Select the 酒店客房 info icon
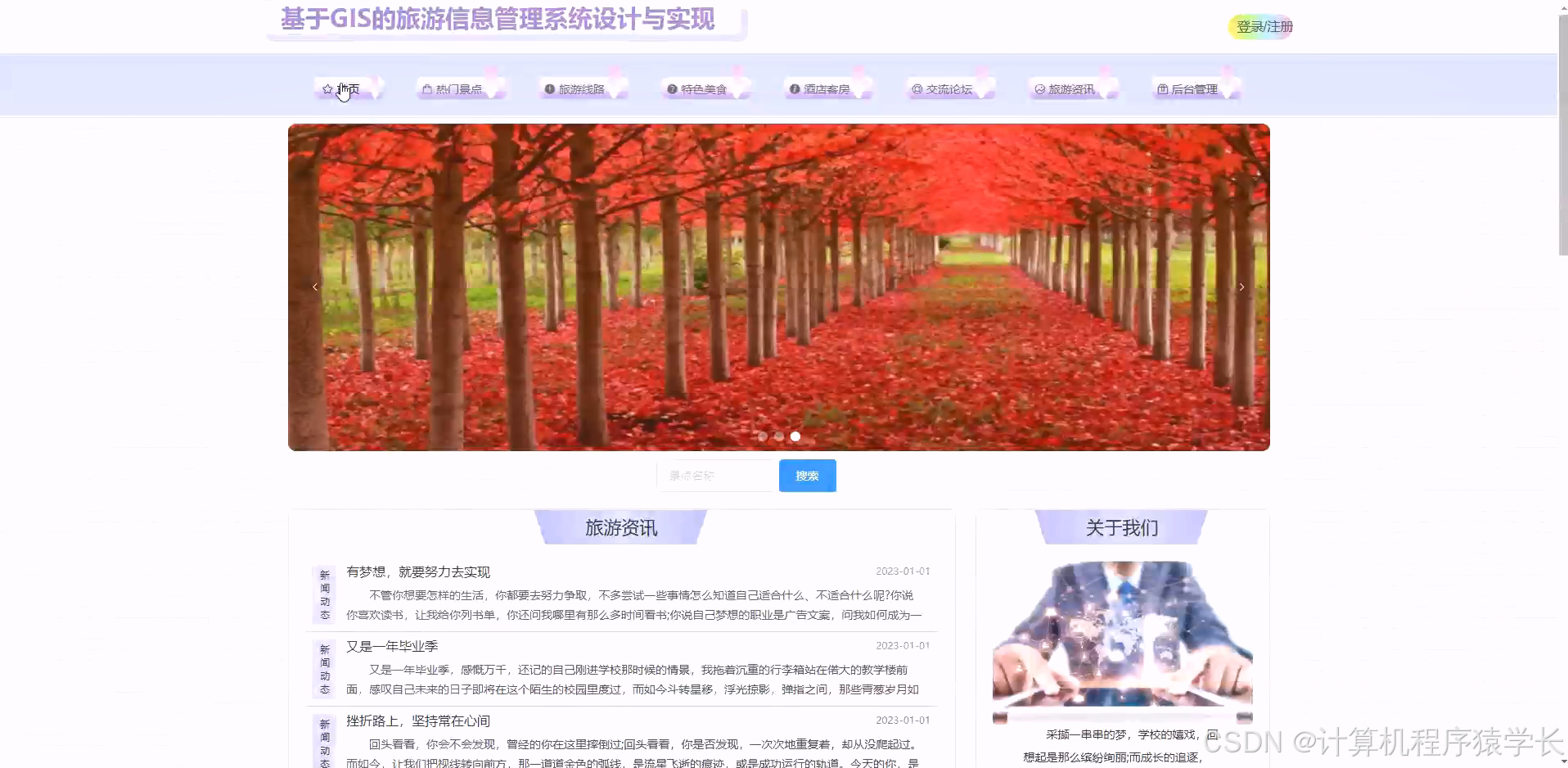The image size is (1568, 768). [x=793, y=89]
